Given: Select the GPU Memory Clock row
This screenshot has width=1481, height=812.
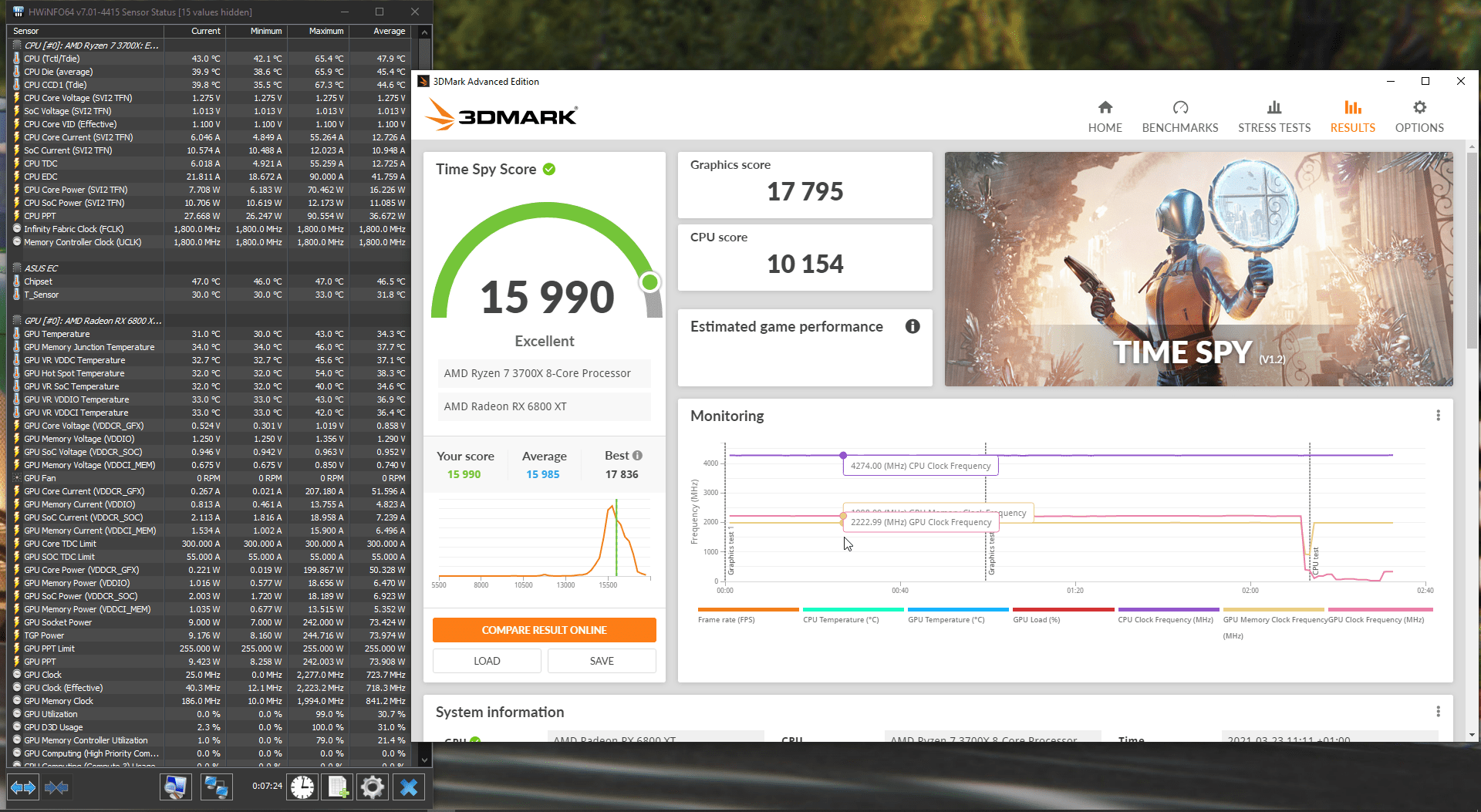Looking at the screenshot, I should tap(209, 701).
